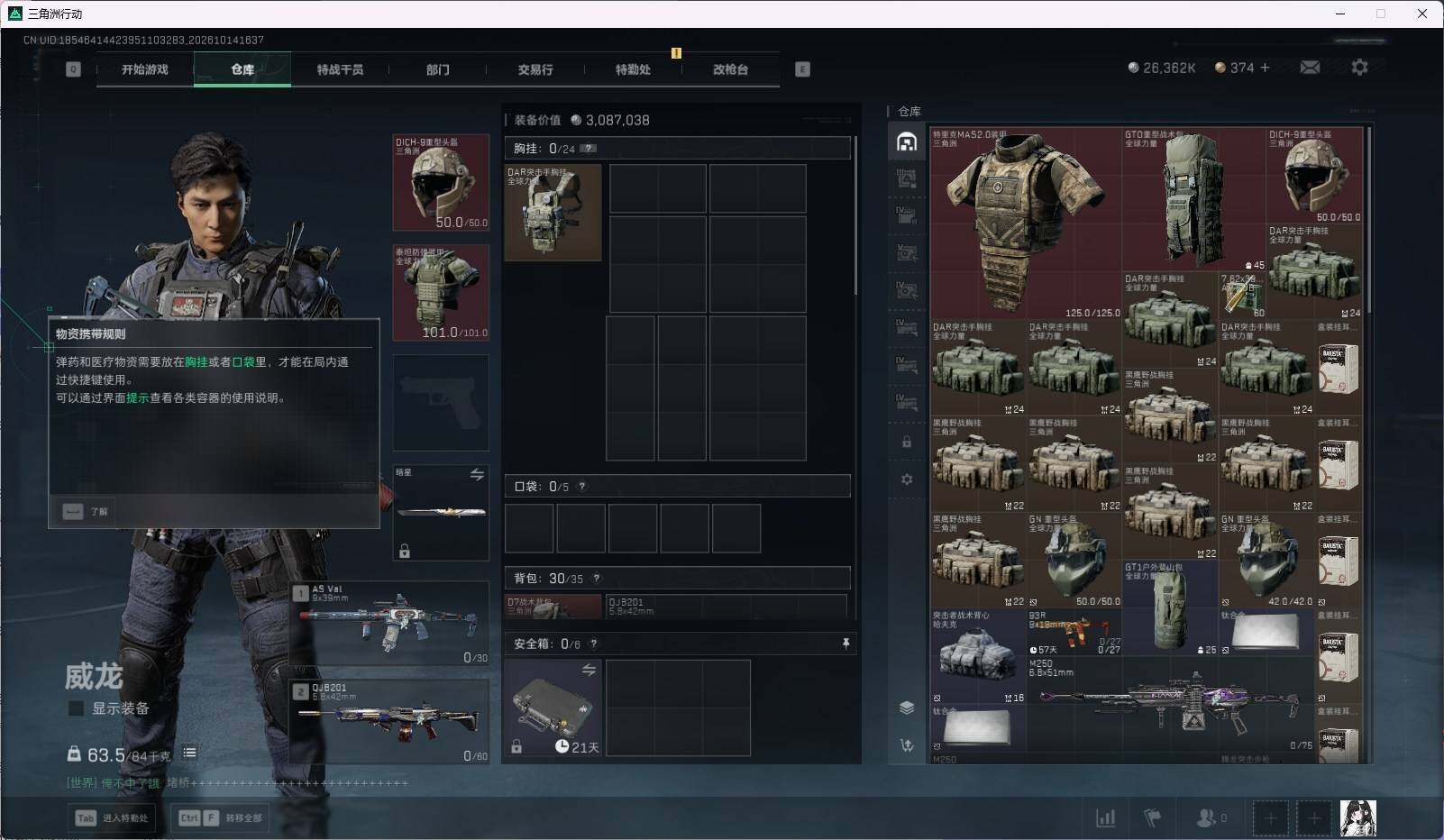Click the swap icon on the melee weapon slot
This screenshot has width=1444, height=840.
(x=477, y=474)
